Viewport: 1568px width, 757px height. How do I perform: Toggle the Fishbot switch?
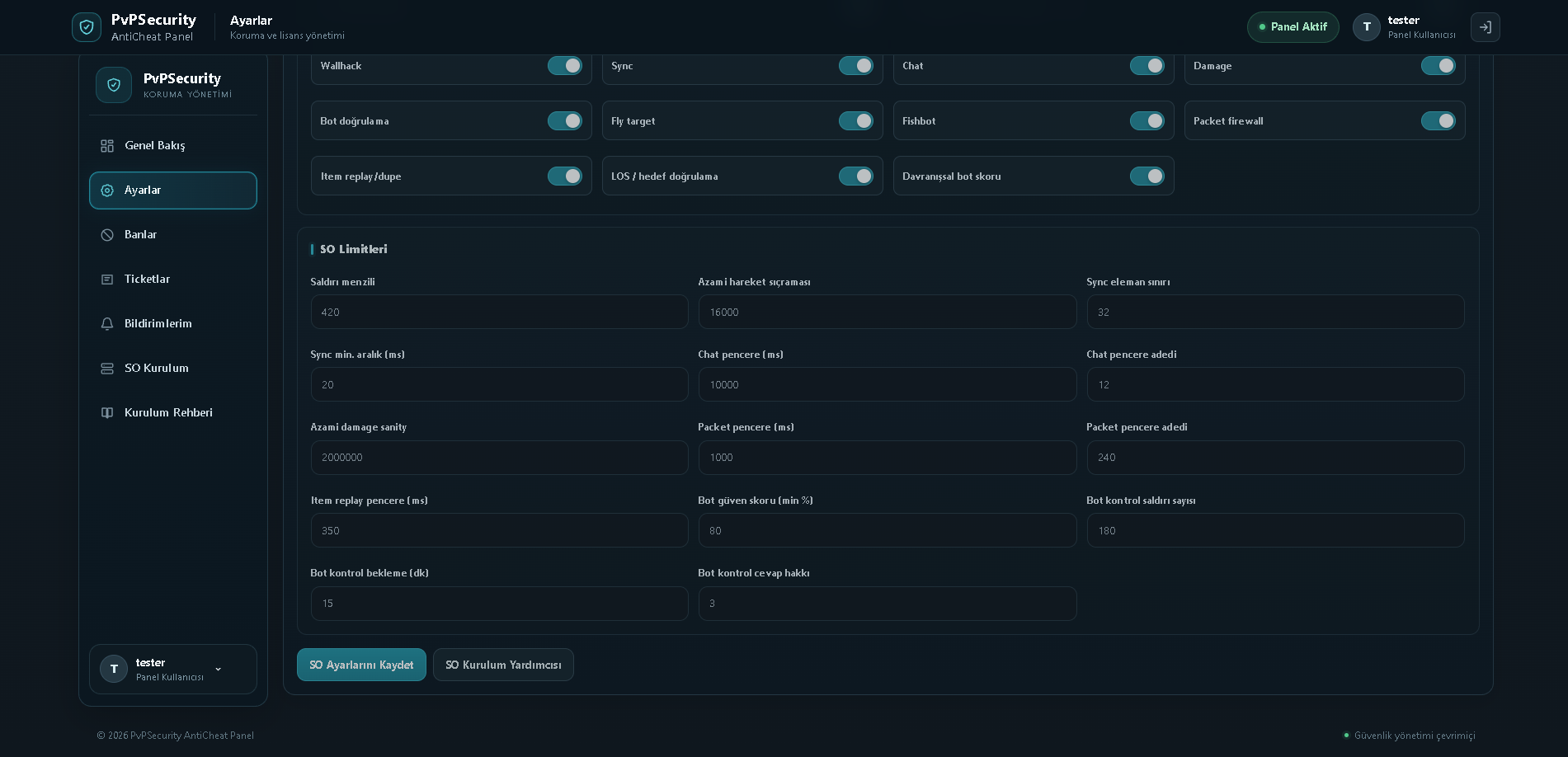point(1147,121)
